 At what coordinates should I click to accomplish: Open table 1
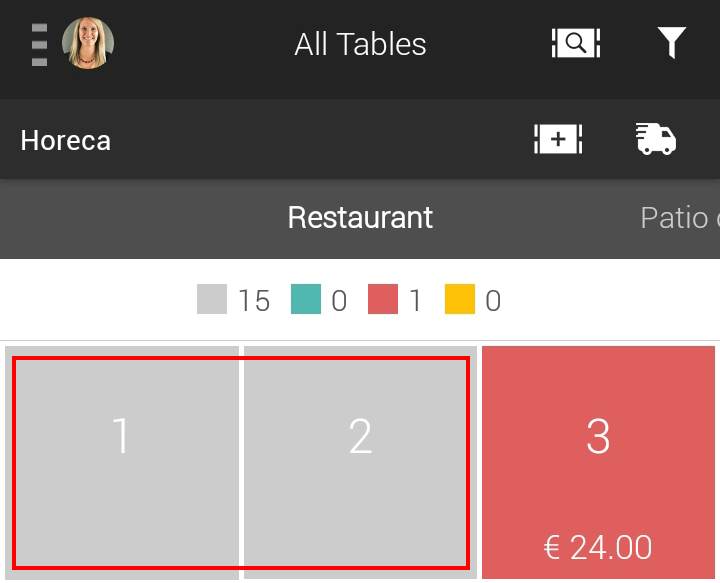coord(122,463)
